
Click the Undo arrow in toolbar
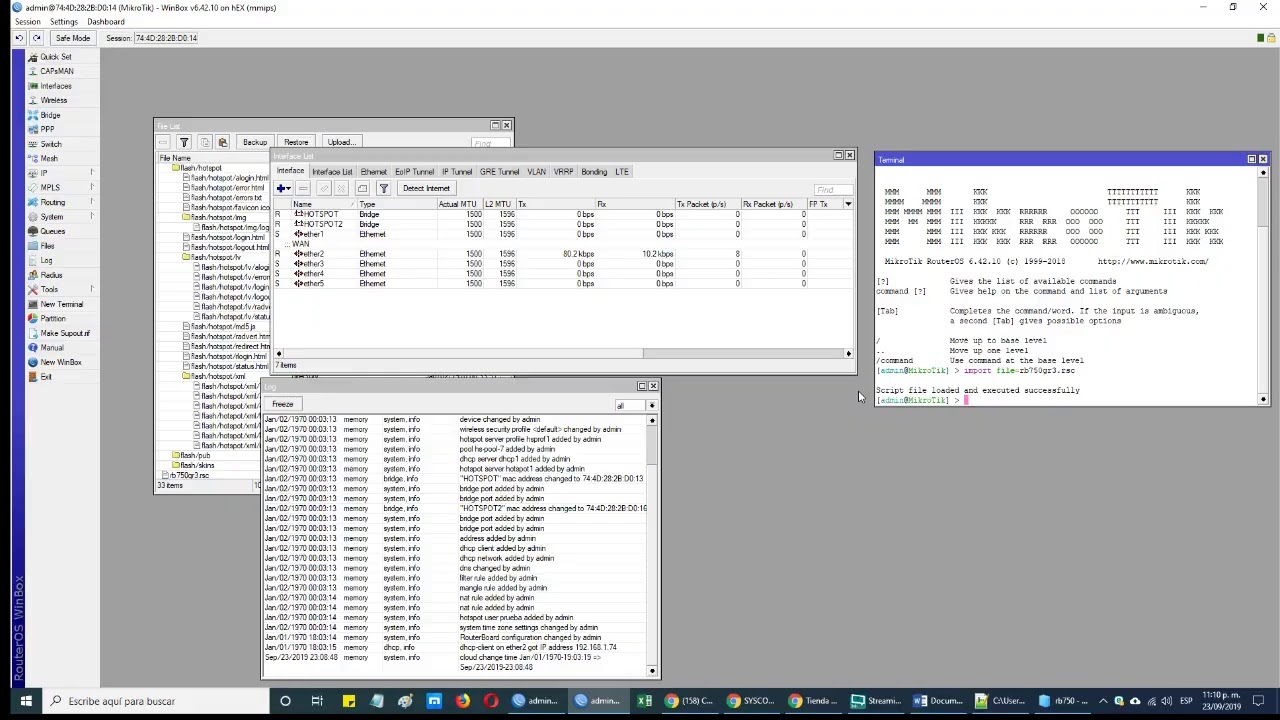pos(19,38)
